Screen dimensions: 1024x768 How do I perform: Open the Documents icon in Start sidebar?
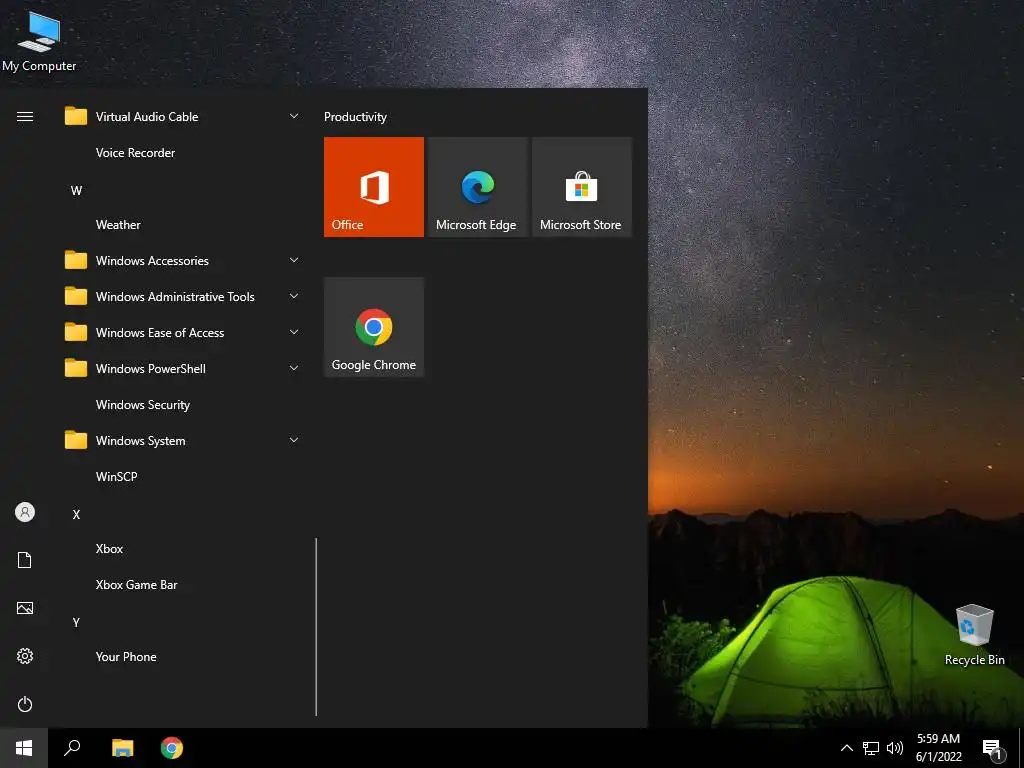(25, 560)
